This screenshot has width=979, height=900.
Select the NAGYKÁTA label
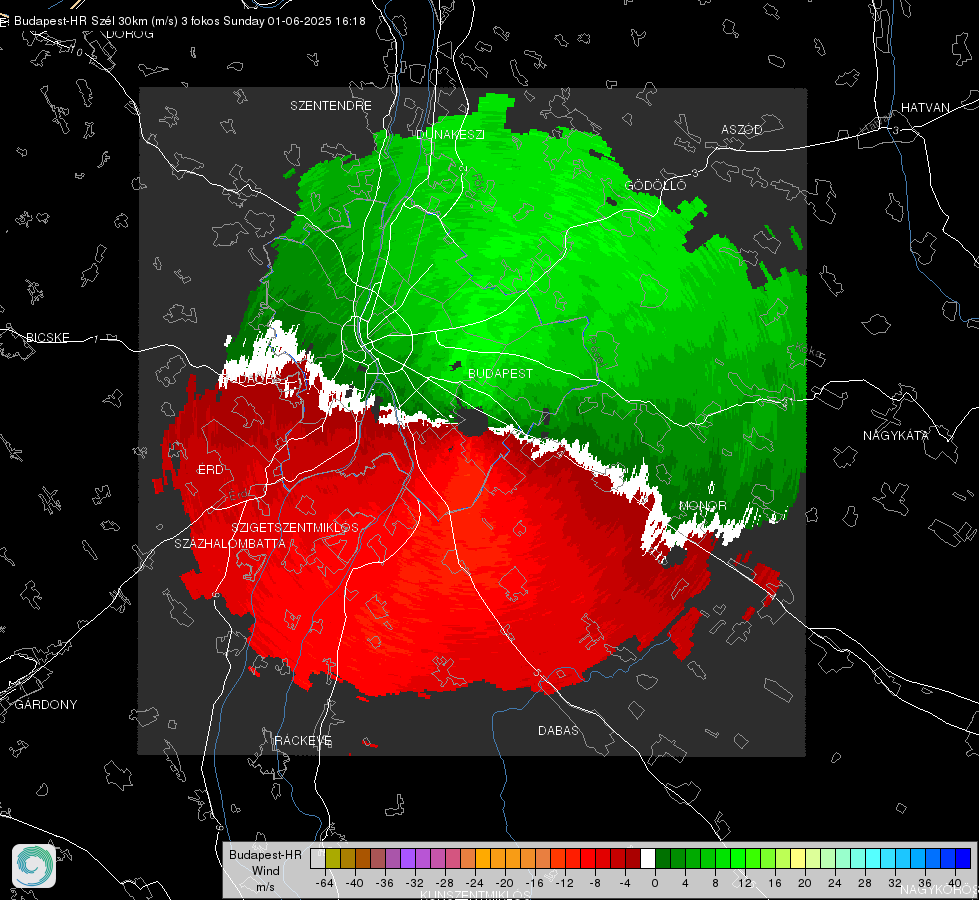coord(896,435)
